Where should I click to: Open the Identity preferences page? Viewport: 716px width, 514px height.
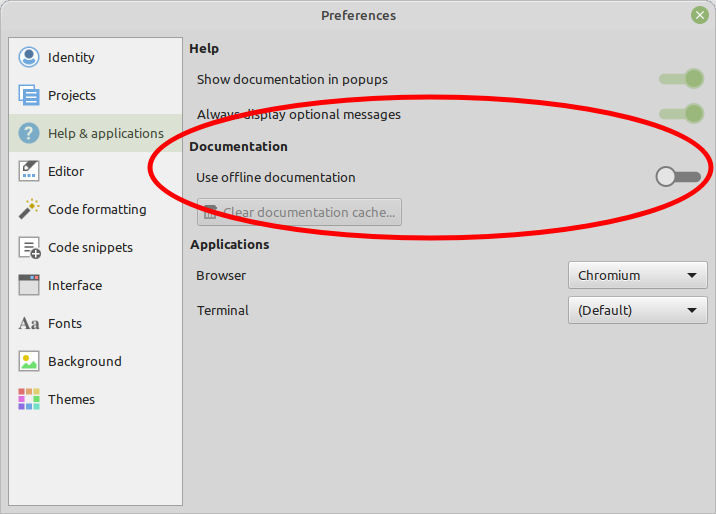95,57
